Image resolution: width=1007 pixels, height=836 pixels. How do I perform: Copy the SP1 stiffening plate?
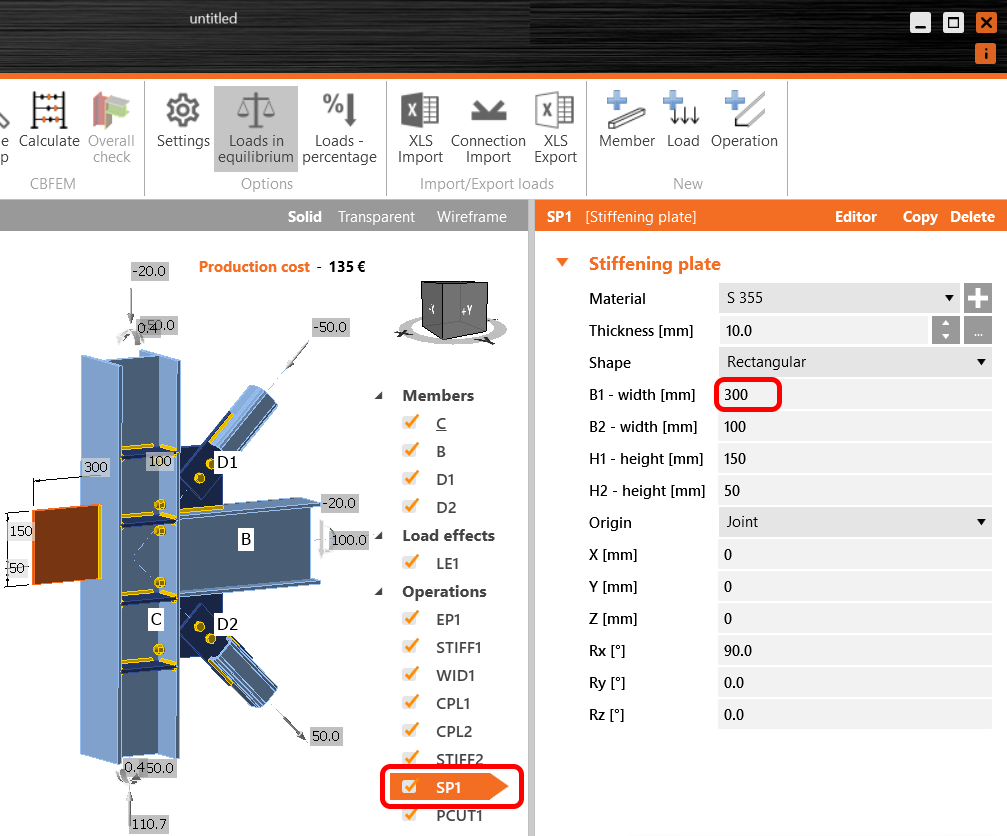(920, 216)
